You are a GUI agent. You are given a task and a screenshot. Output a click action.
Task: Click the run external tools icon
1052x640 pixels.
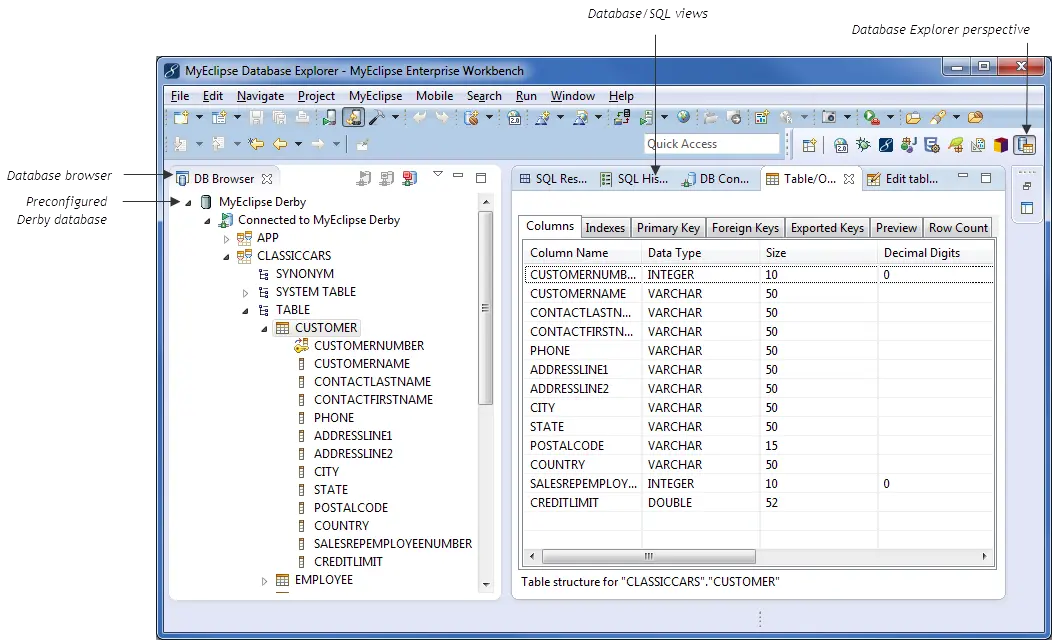(x=871, y=117)
